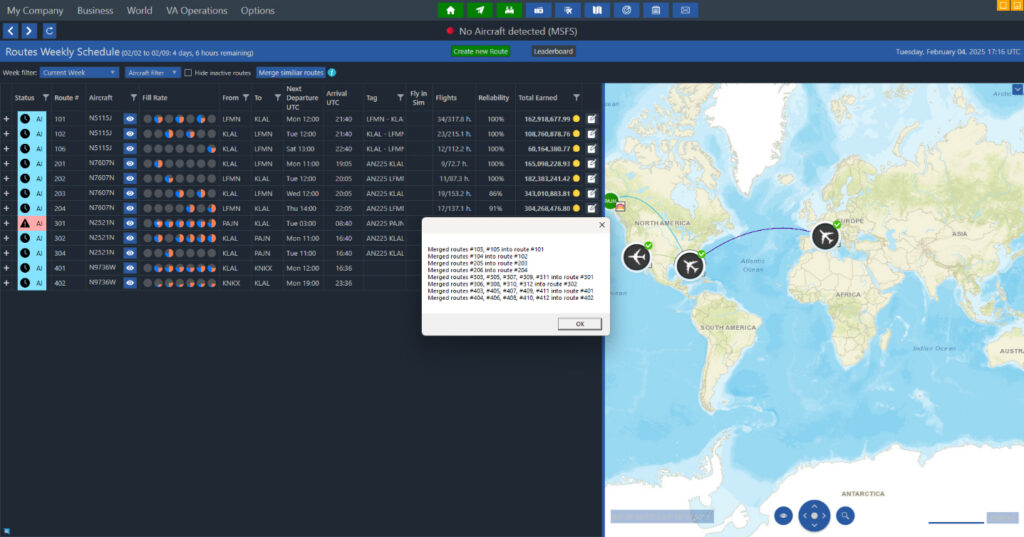Image resolution: width=1024 pixels, height=537 pixels.
Task: Open the blue book/map toolbar icon
Action: click(597, 10)
